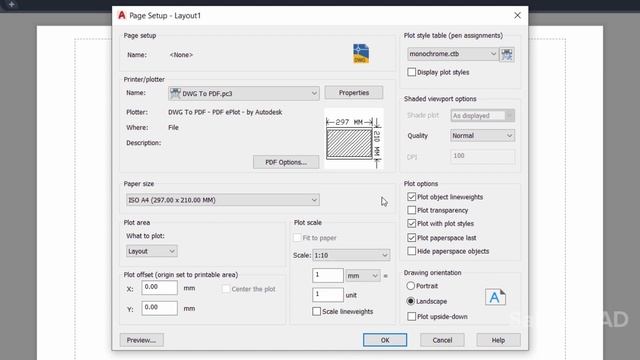Click the plotter text DWG To PDF - PDF ePlot
This screenshot has width=640, height=360.
click(x=225, y=112)
